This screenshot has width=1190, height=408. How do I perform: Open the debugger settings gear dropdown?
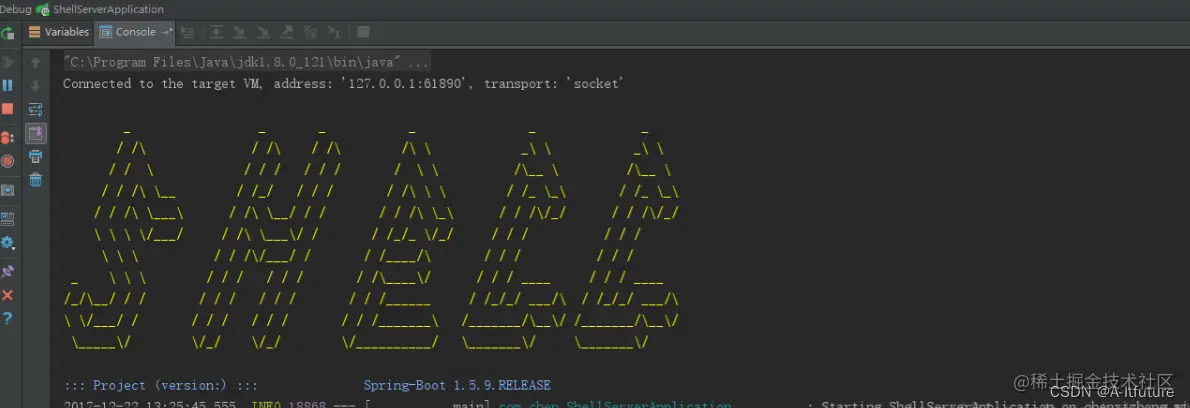pyautogui.click(x=8, y=243)
